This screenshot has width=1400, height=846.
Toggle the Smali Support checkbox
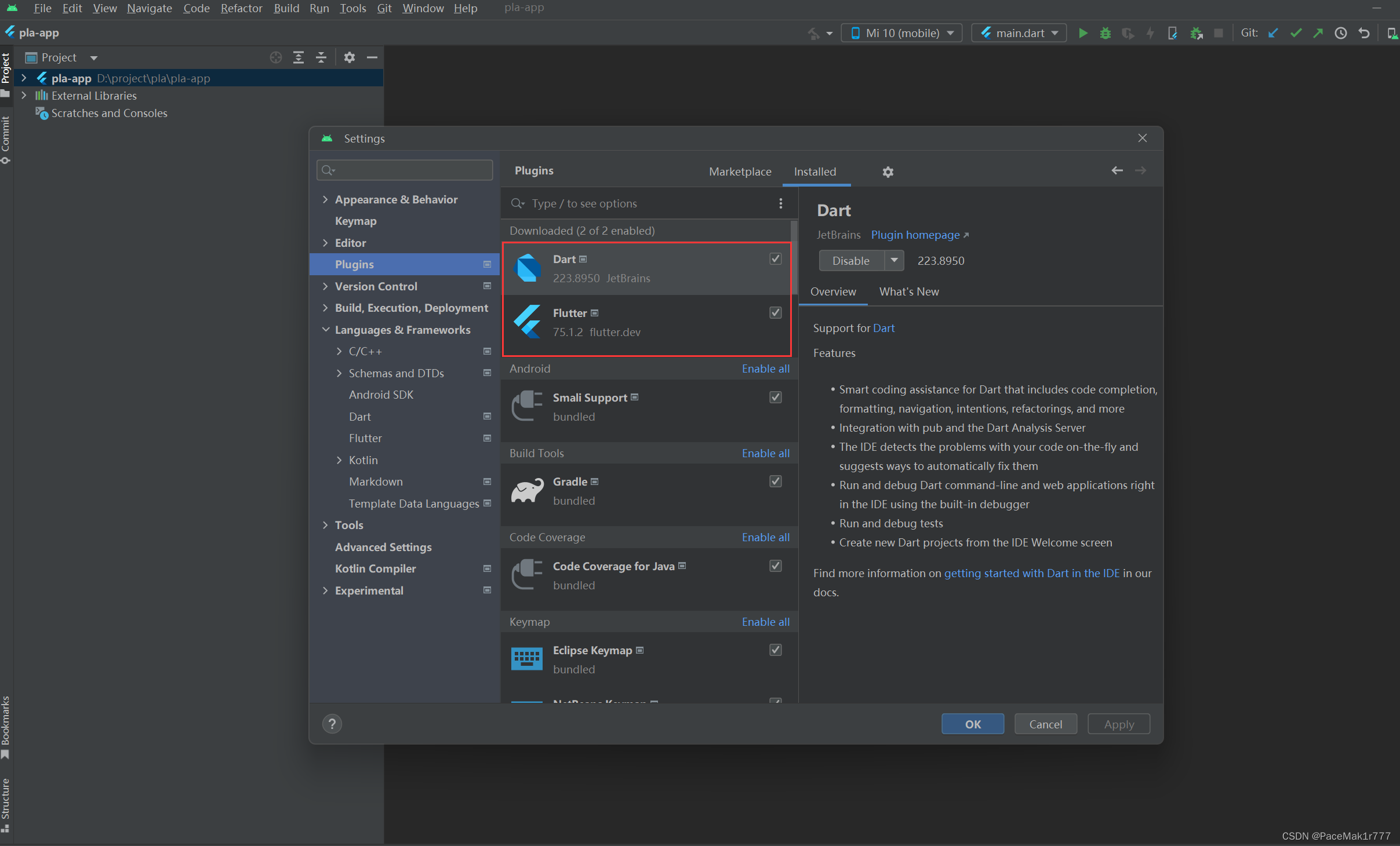tap(776, 397)
